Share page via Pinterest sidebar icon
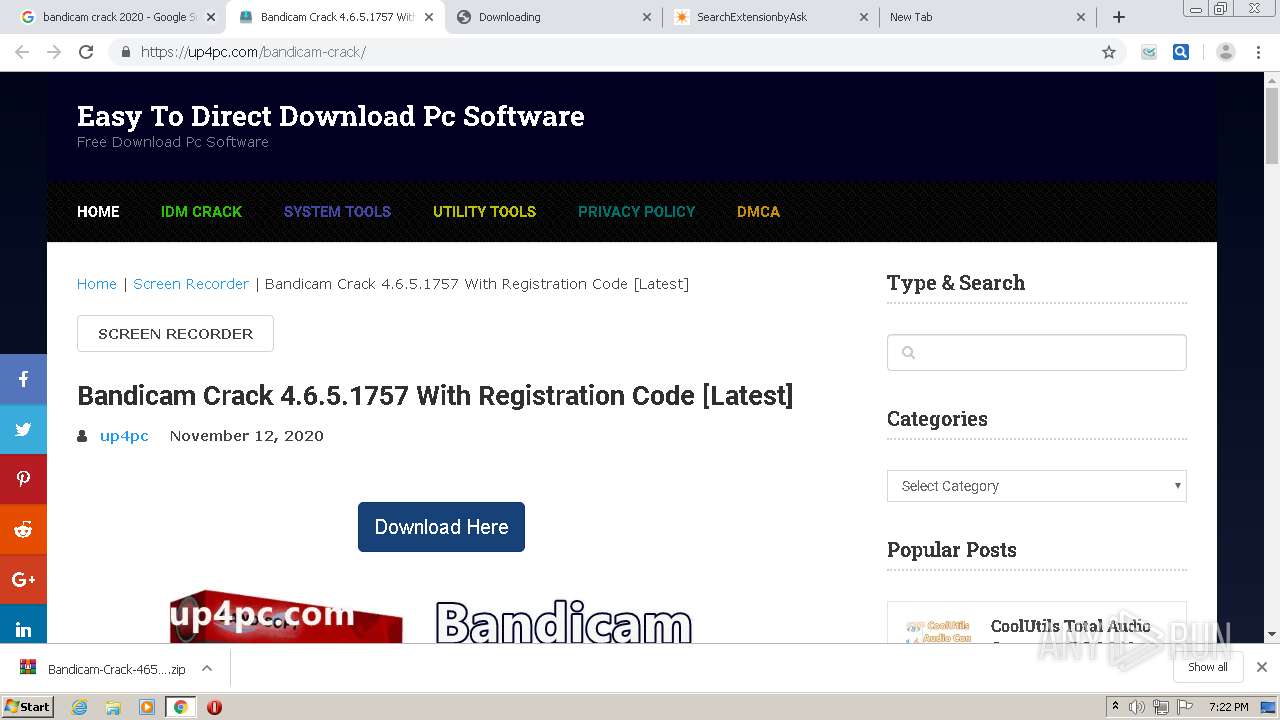1280x720 pixels. click(23, 479)
